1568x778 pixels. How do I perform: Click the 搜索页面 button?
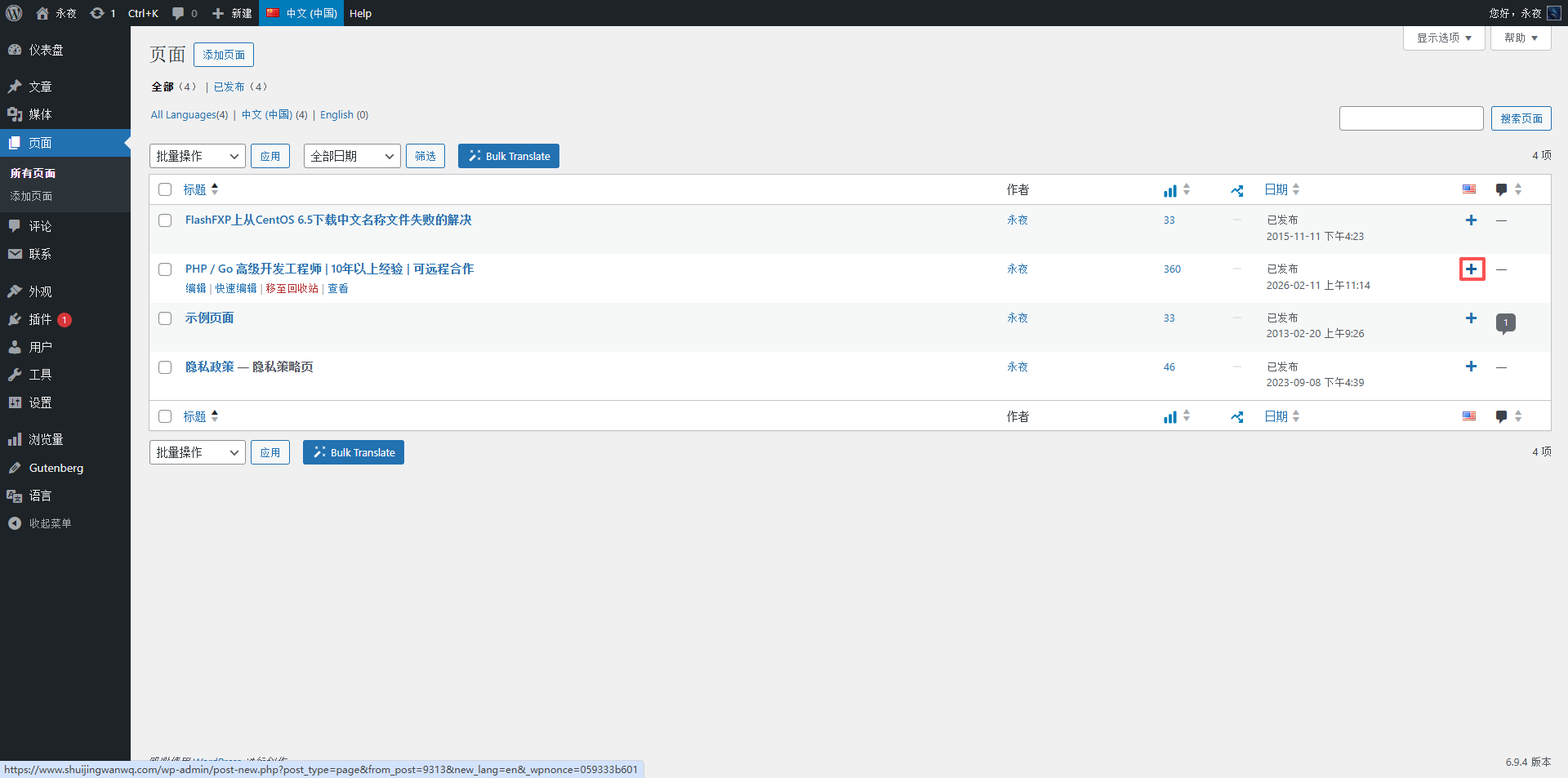point(1521,118)
